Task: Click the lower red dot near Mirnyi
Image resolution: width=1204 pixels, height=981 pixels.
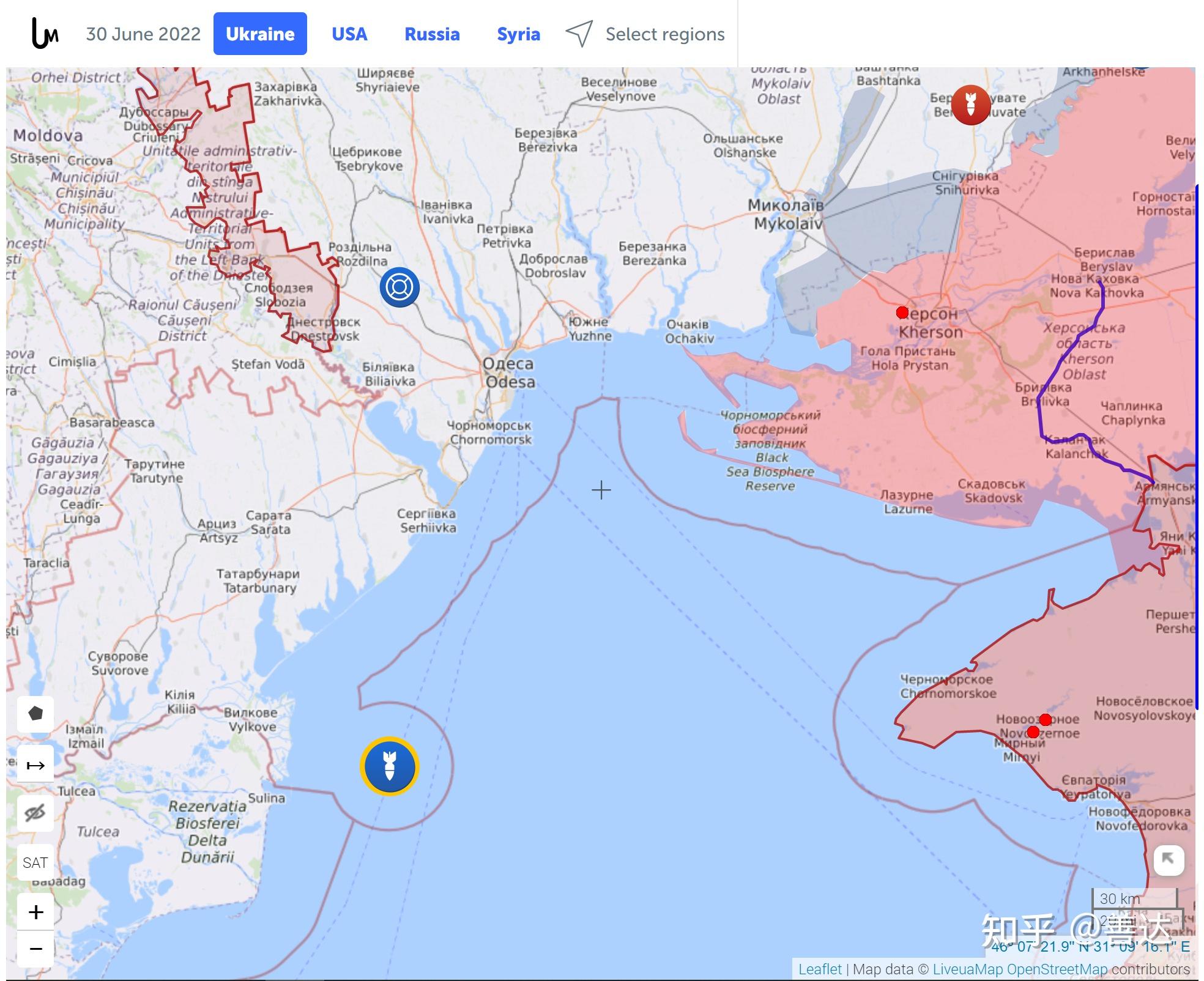Action: (1033, 732)
